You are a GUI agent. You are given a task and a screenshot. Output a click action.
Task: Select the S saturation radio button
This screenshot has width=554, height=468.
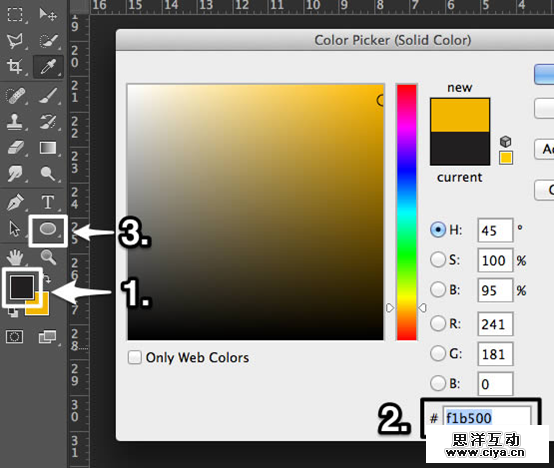(x=438, y=260)
